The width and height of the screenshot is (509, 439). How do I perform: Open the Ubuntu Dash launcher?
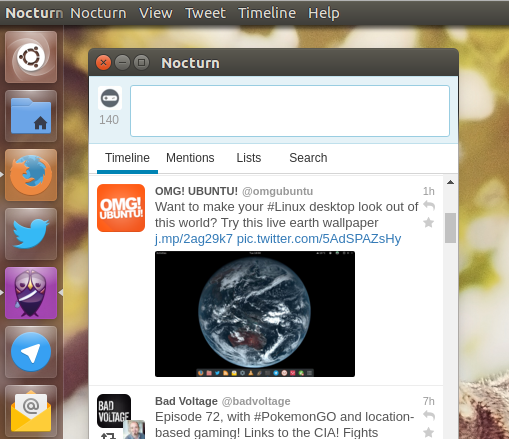pos(31,57)
